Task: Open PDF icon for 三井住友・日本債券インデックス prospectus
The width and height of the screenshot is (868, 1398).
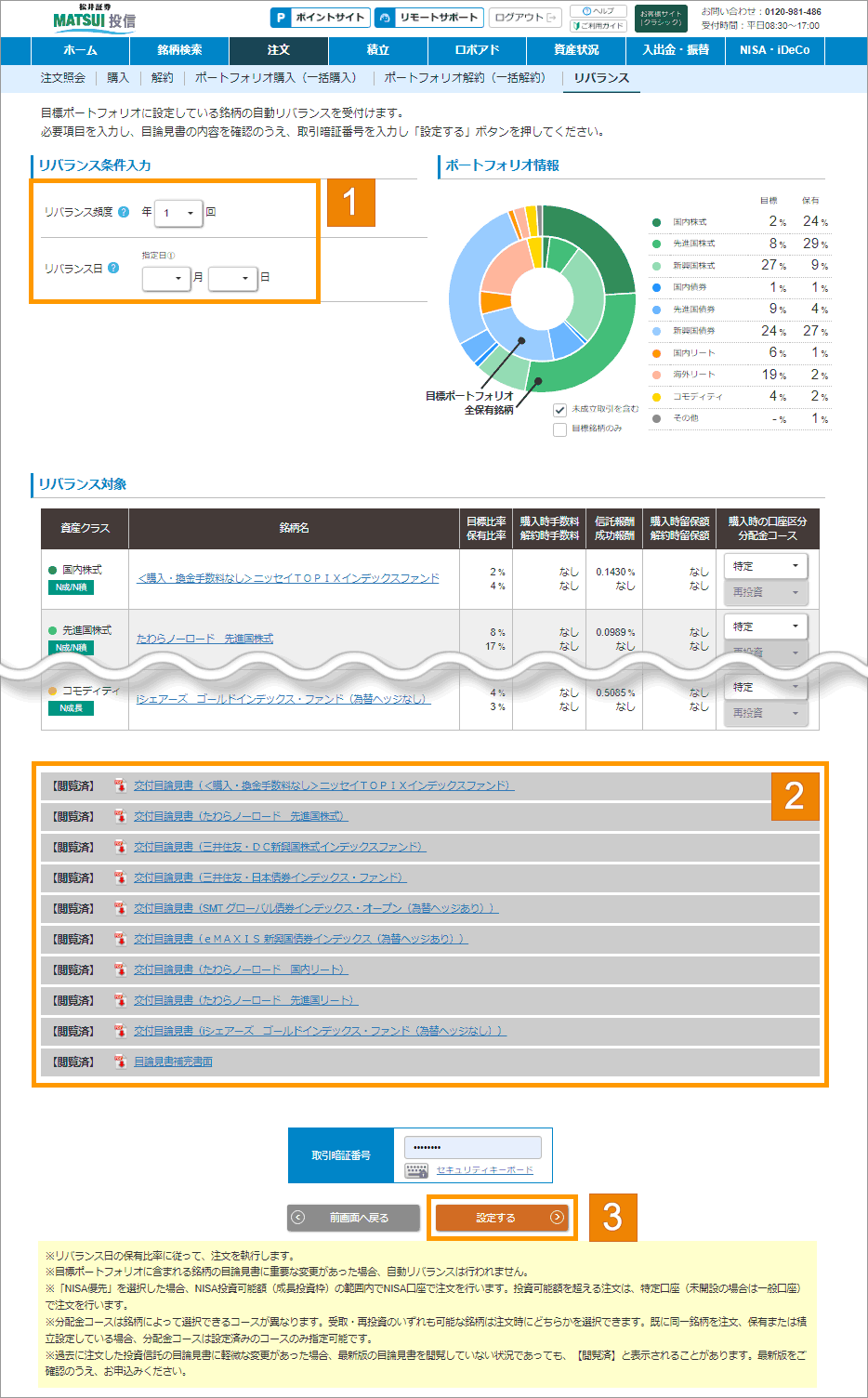Action: tap(120, 877)
